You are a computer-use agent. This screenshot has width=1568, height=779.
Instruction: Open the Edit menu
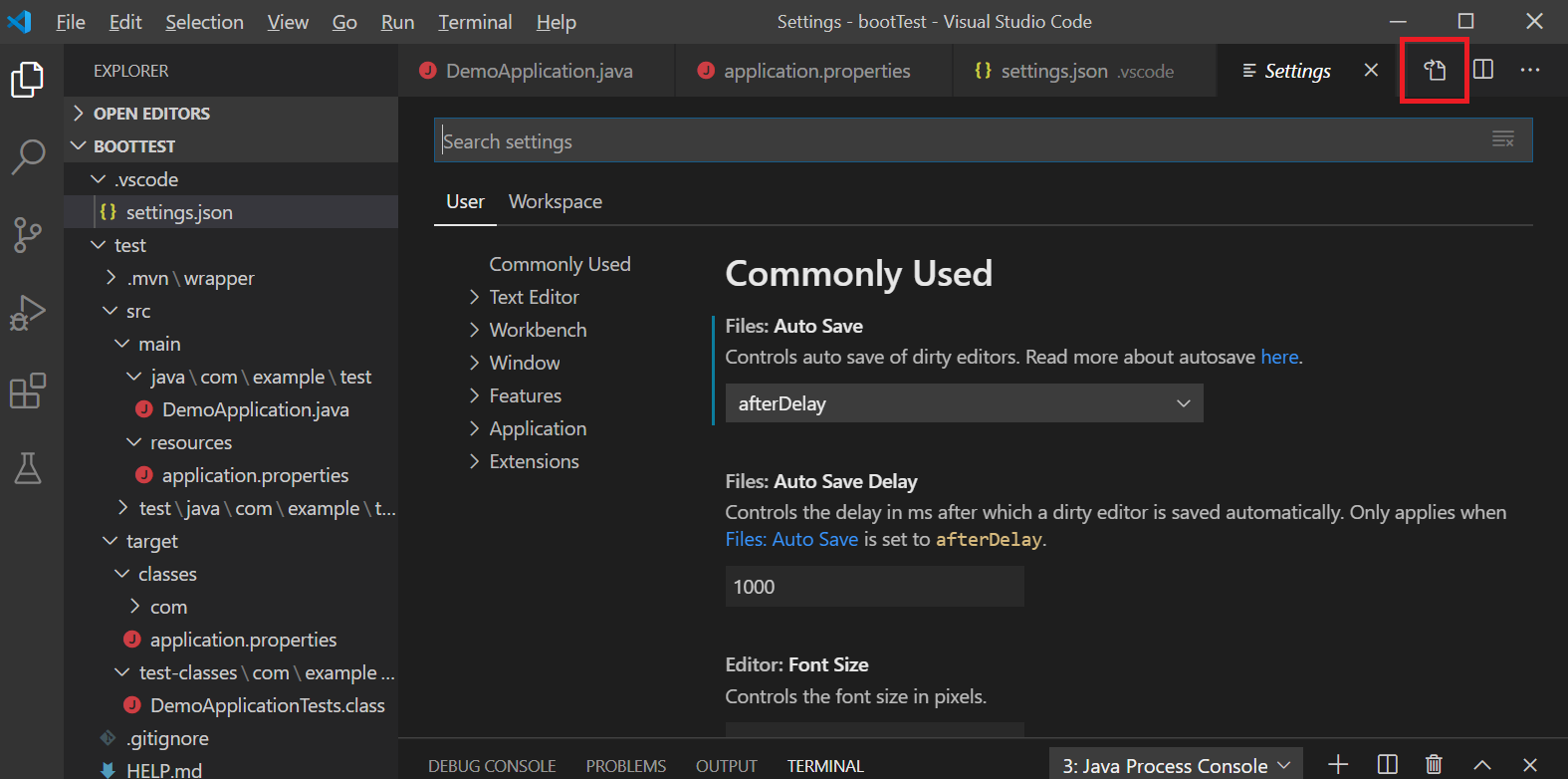point(125,22)
